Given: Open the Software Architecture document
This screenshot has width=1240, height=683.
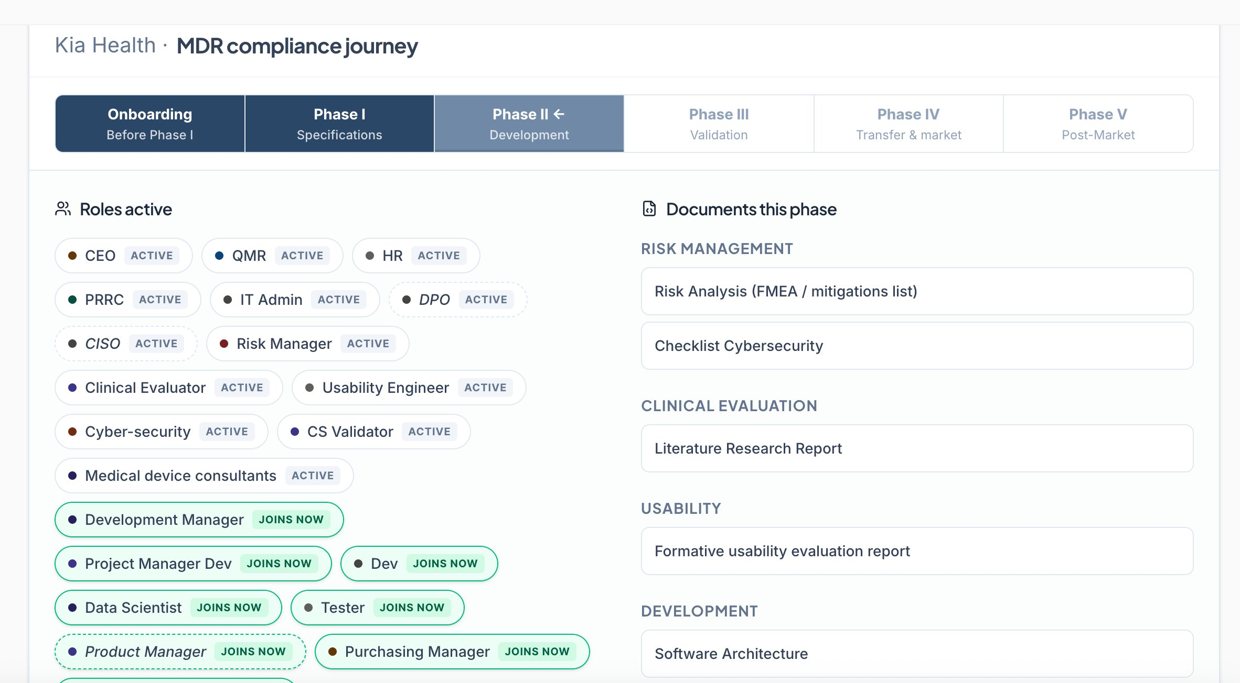Looking at the screenshot, I should coord(917,653).
